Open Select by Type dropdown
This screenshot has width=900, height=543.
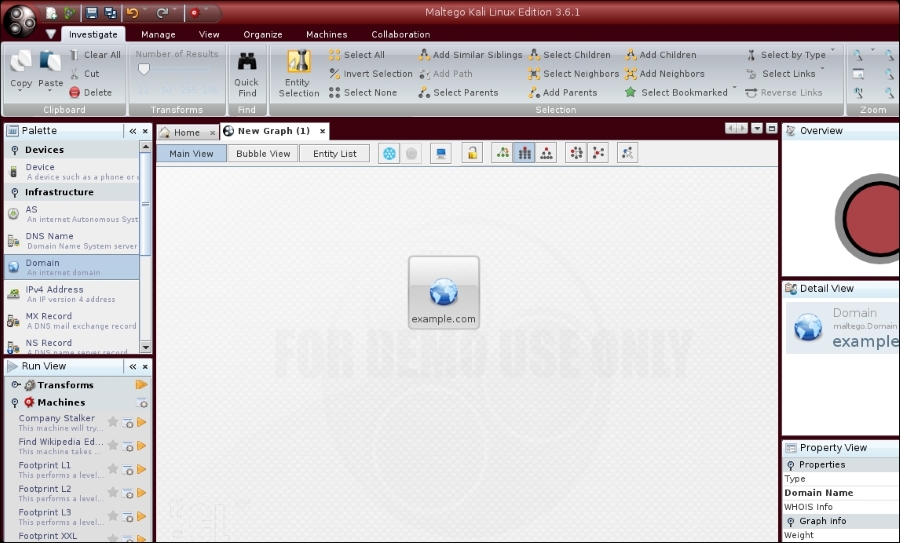point(791,55)
